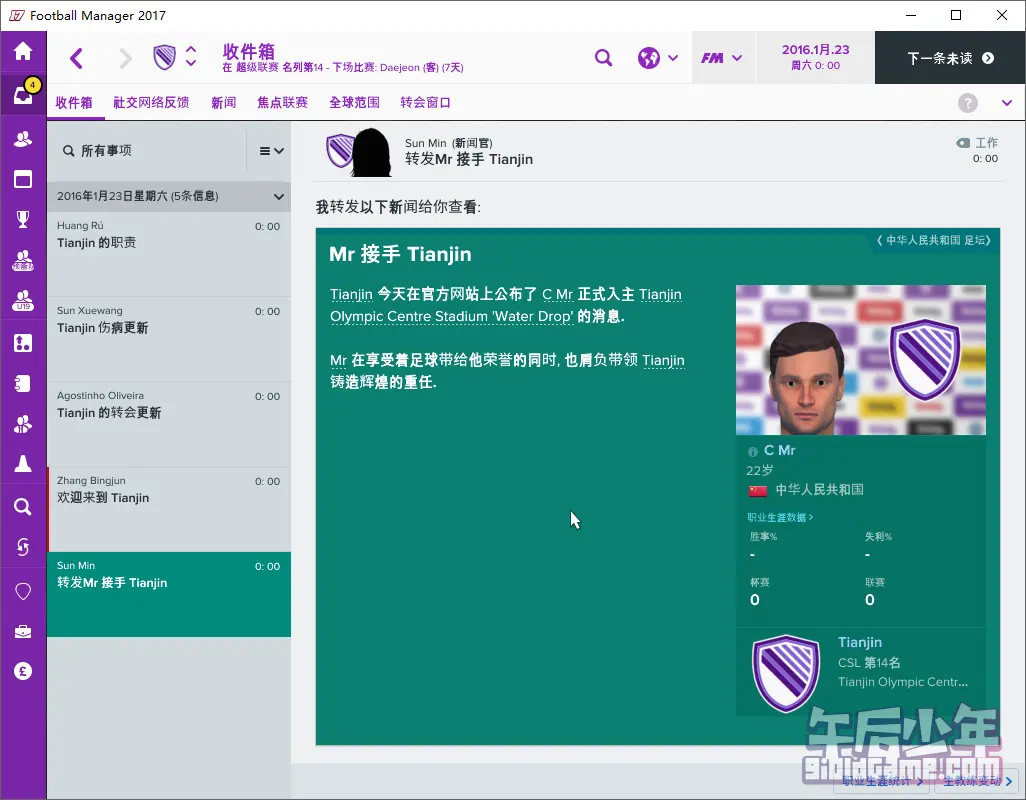
Task: Switch to the 全球范围 tab
Action: tap(354, 103)
